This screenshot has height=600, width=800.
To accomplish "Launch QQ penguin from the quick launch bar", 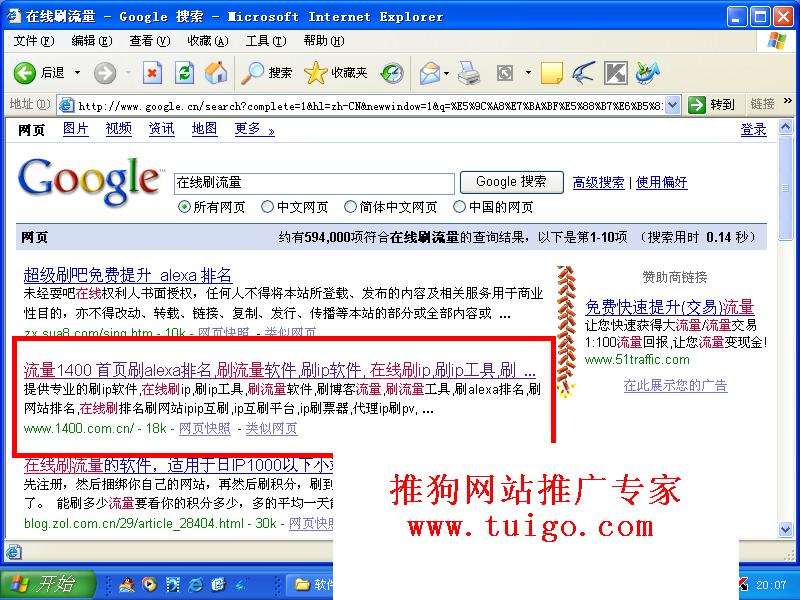I will click(x=126, y=585).
